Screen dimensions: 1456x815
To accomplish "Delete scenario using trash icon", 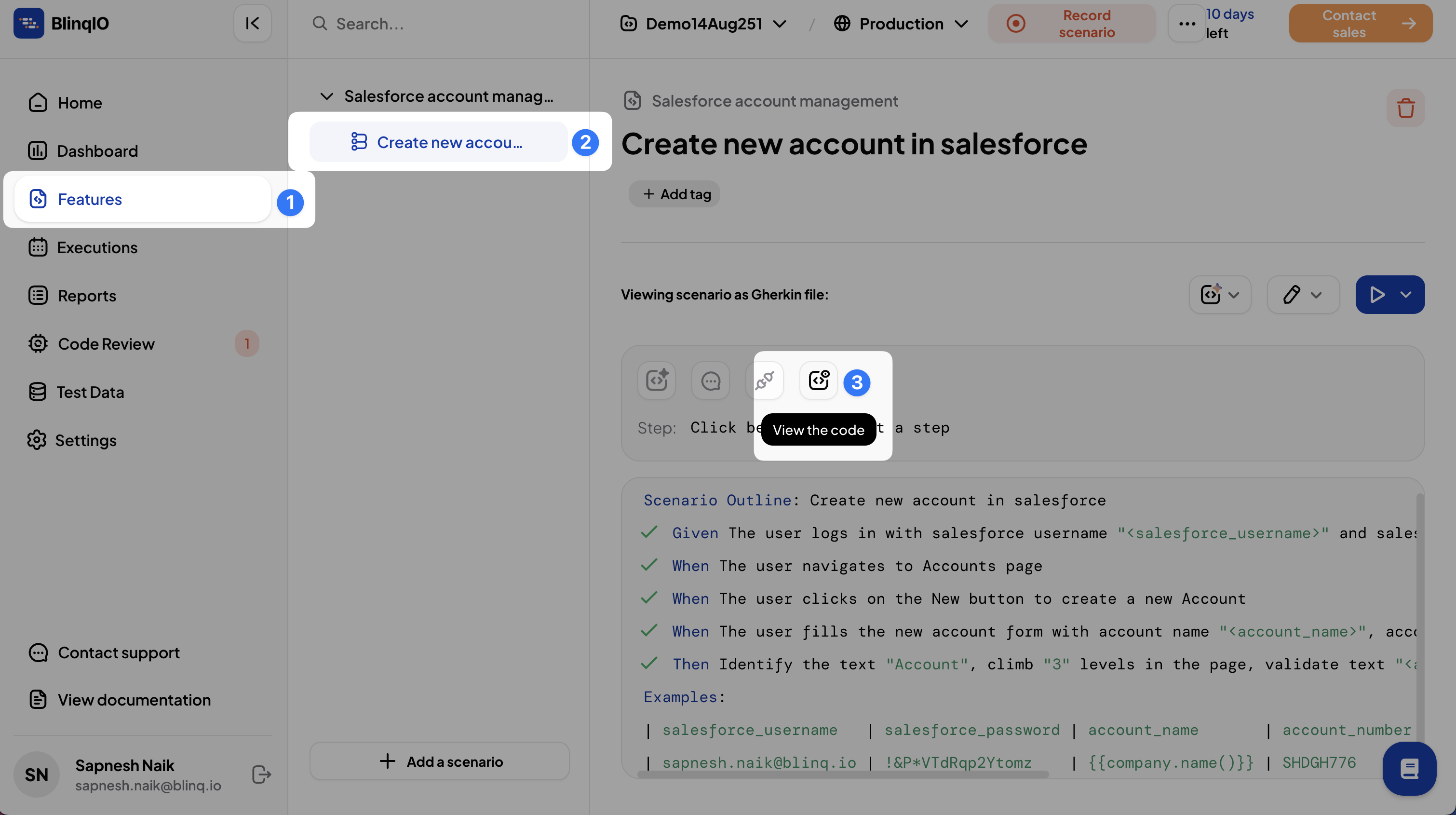I will point(1406,108).
